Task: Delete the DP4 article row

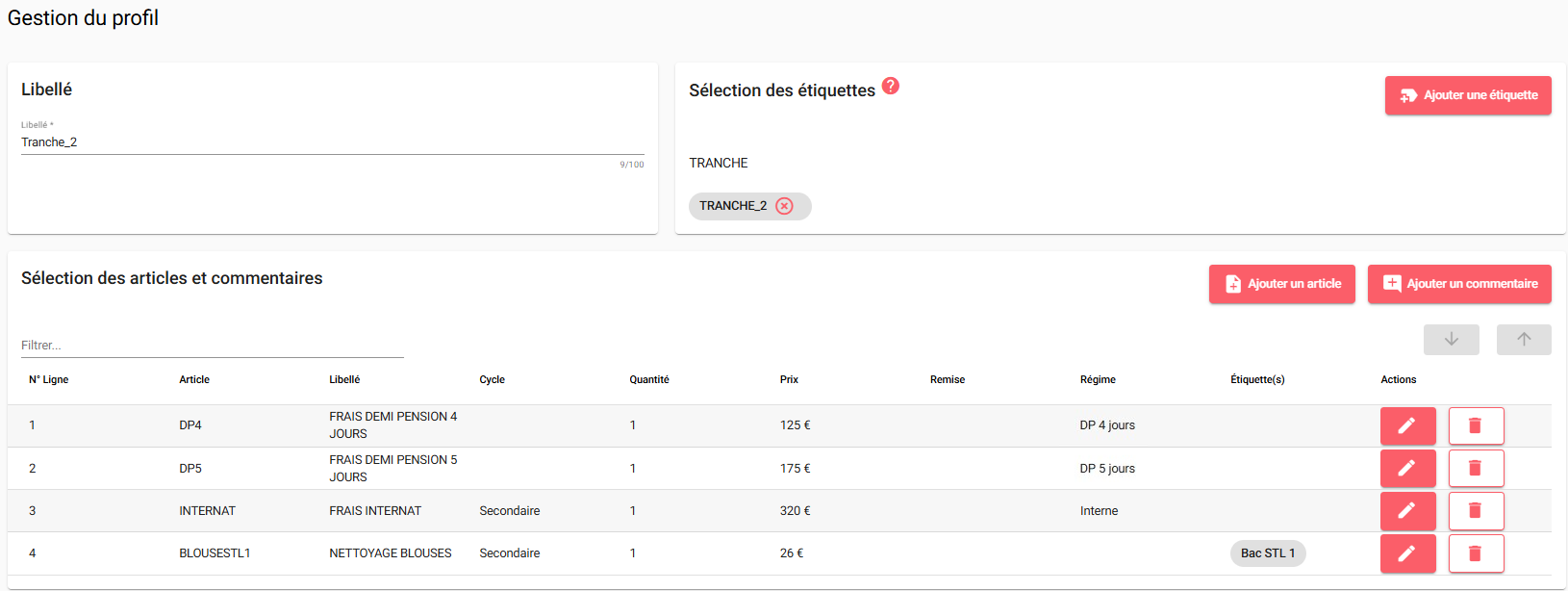Action: coord(1476,425)
